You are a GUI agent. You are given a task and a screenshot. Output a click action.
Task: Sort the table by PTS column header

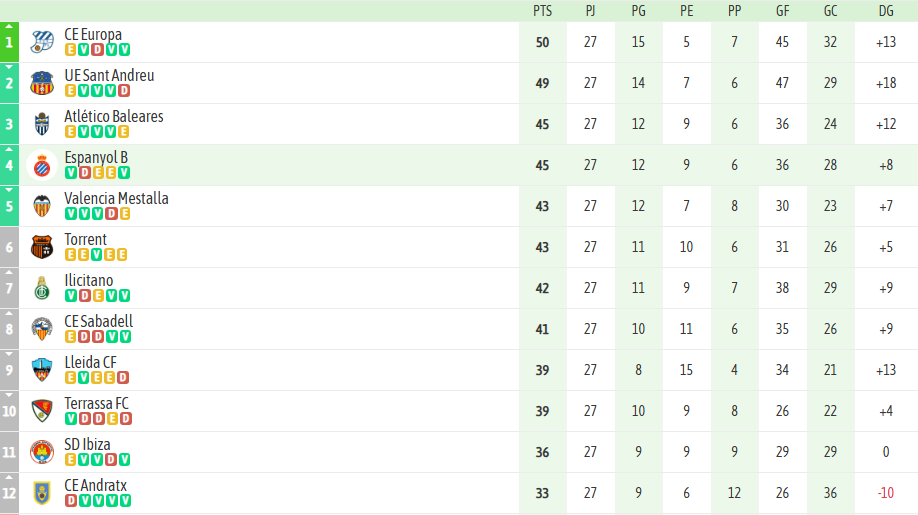pos(542,11)
